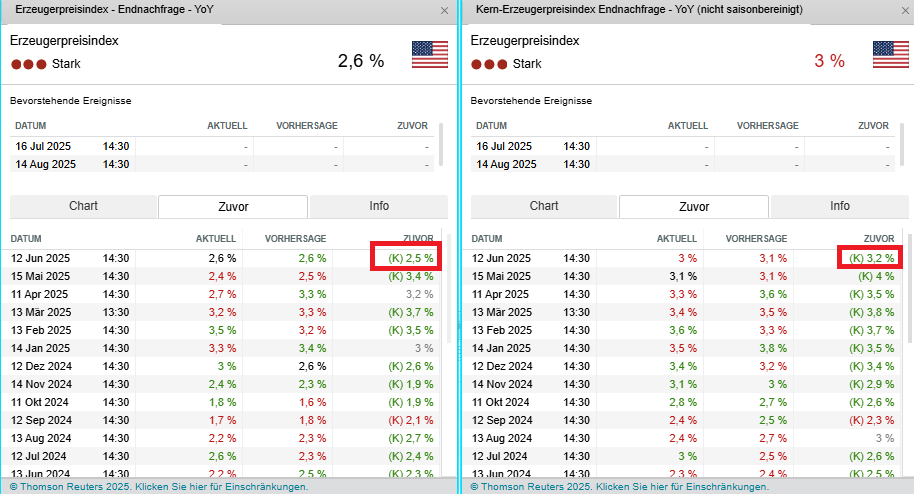Open the Chart tab in Kern panel

(544, 206)
